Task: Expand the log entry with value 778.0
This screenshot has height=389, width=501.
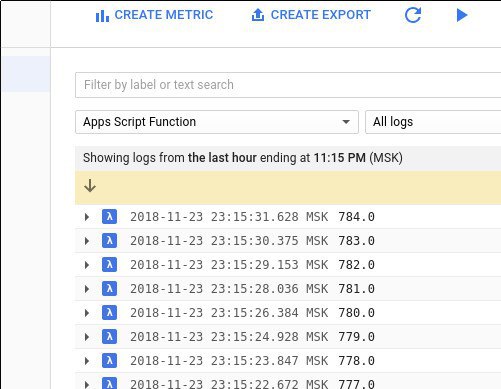Action: coord(87,361)
